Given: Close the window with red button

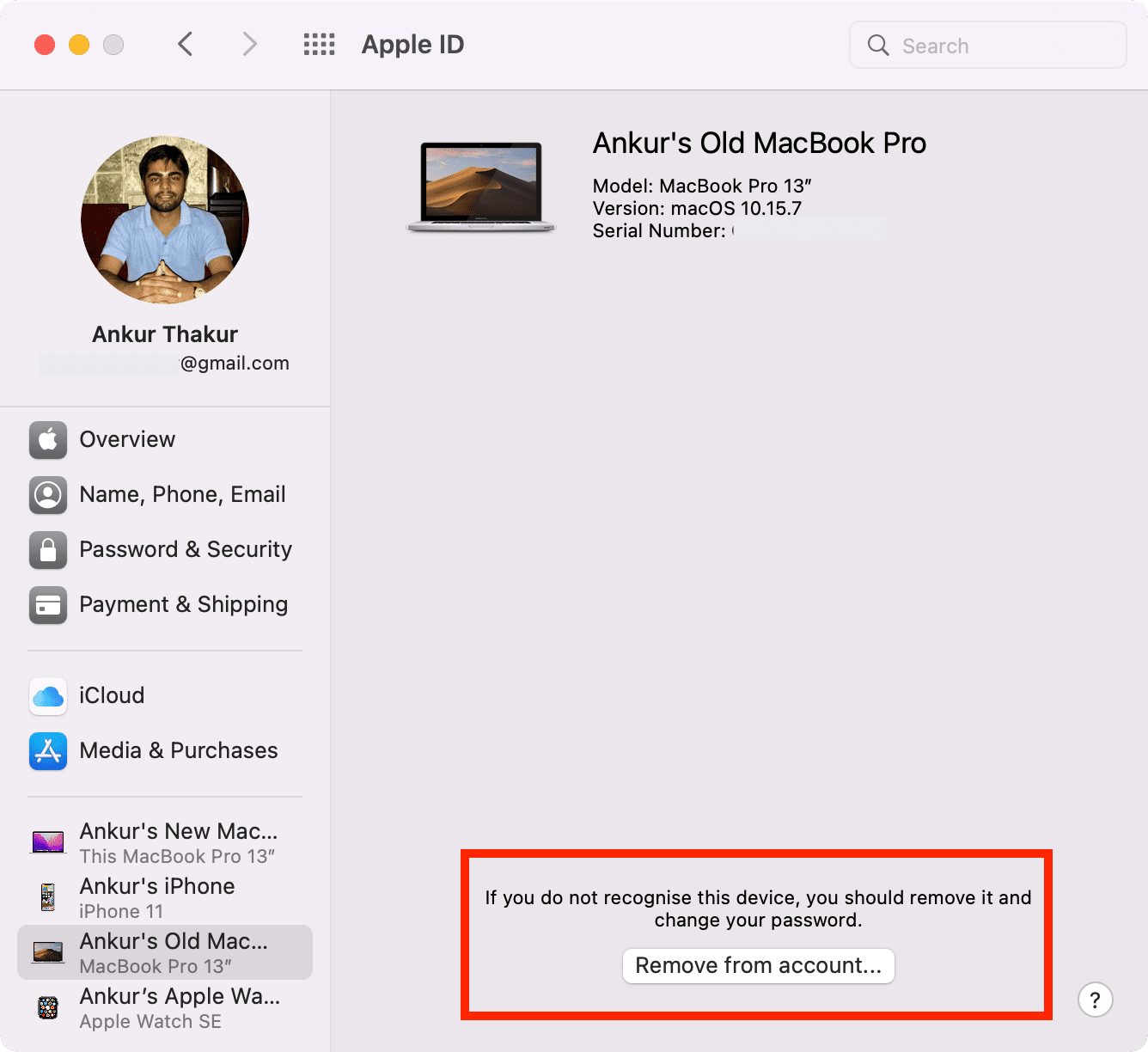Looking at the screenshot, I should tap(45, 45).
